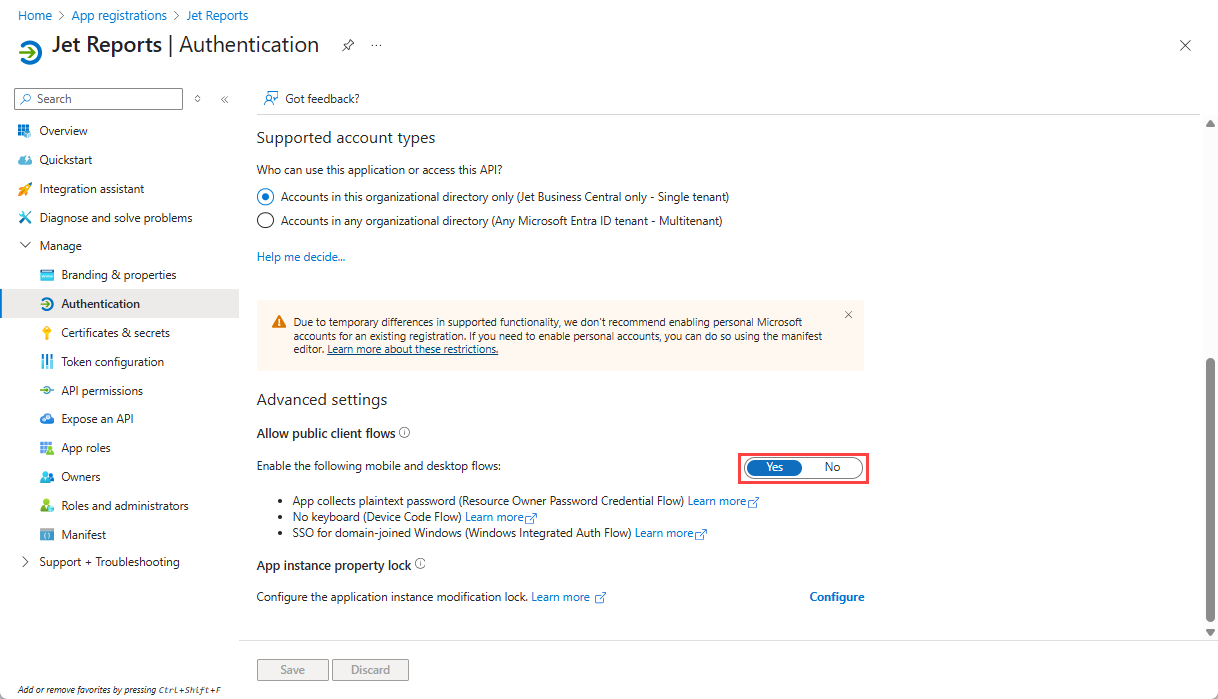This screenshot has width=1218, height=699.
Task: Select multitenant organizational directory radio option
Action: click(x=266, y=221)
